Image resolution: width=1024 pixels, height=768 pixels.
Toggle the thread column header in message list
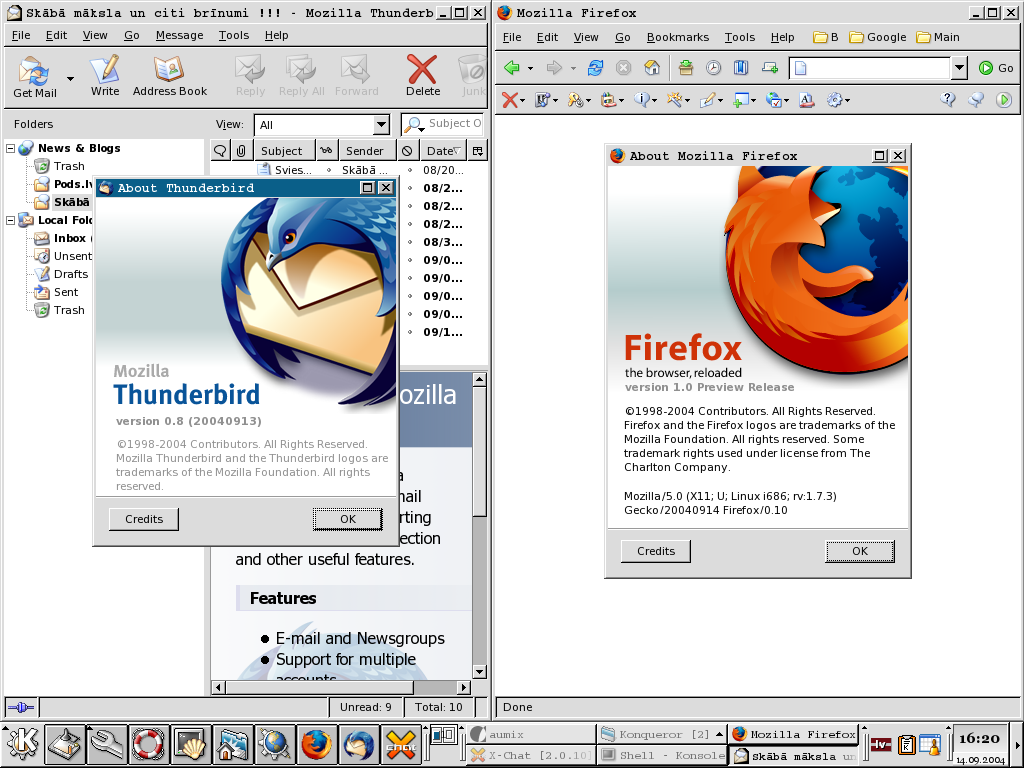[221, 151]
